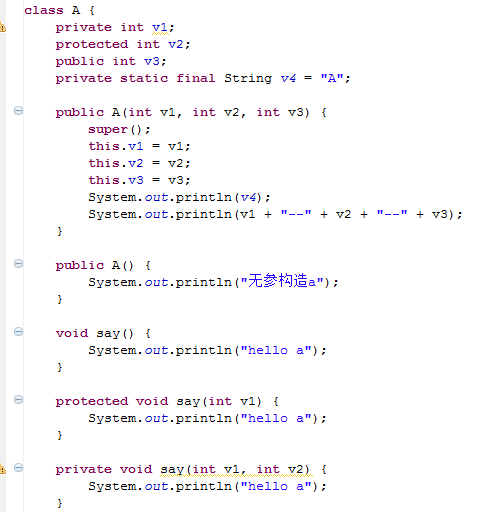Click the "A" string literal of v4
The height and width of the screenshot is (512, 488).
click(x=332, y=78)
